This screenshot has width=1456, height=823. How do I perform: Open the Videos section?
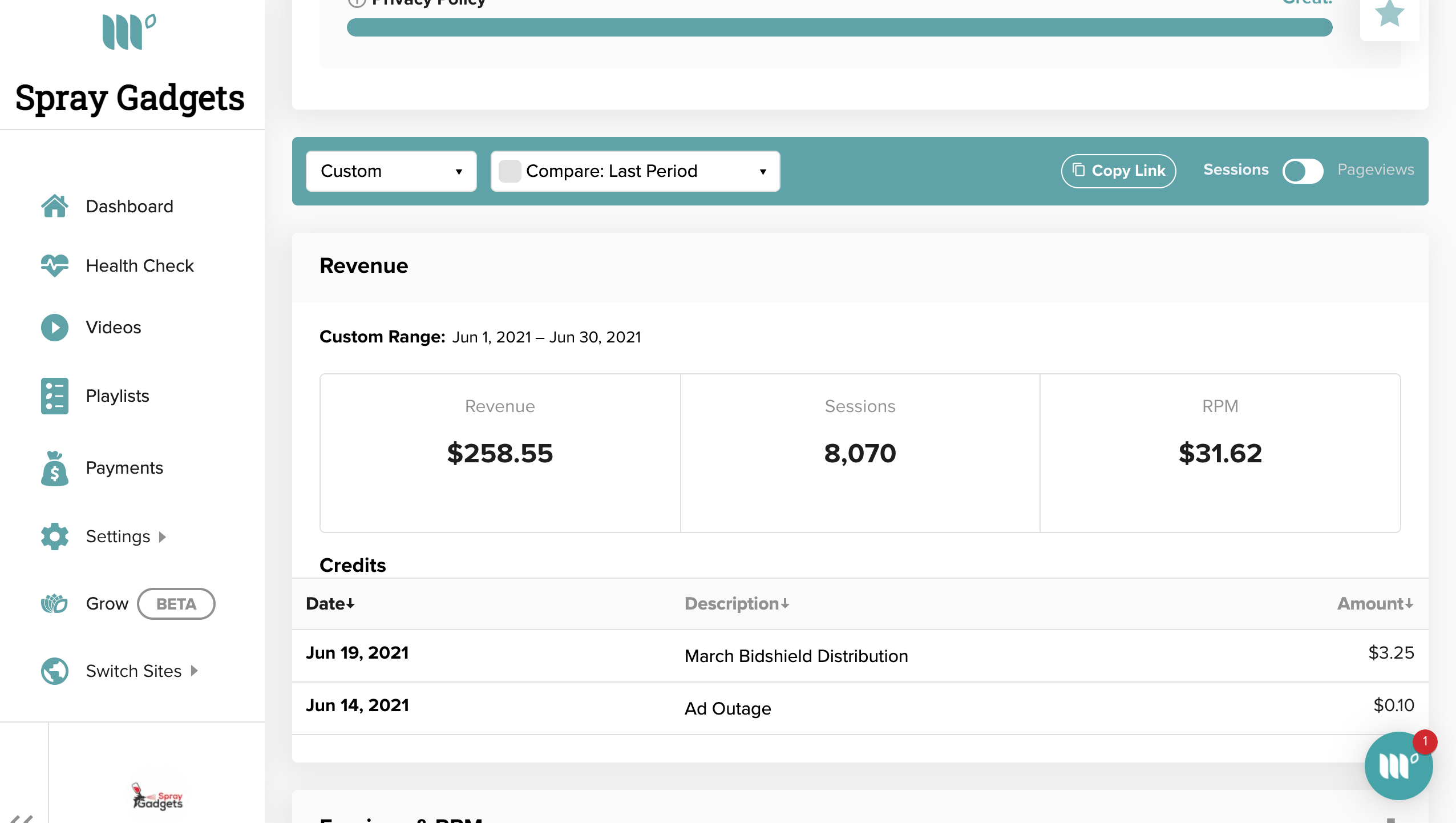114,328
